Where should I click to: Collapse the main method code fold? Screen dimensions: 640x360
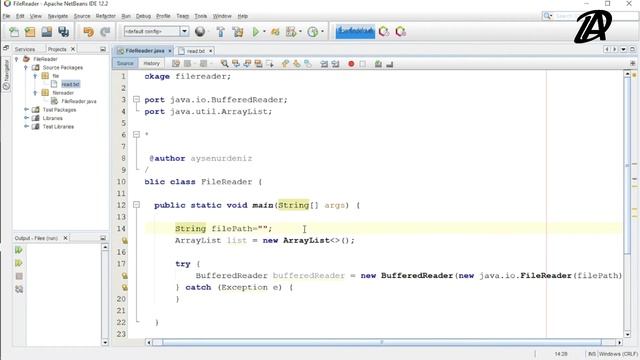[137, 205]
